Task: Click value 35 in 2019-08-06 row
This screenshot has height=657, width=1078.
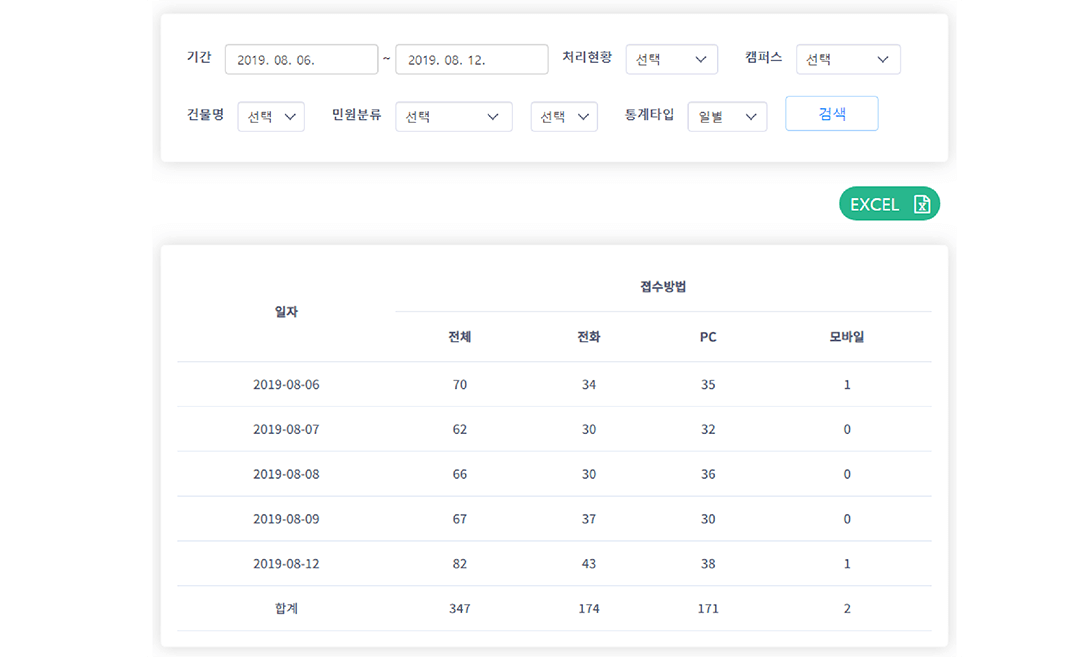Action: tap(708, 385)
